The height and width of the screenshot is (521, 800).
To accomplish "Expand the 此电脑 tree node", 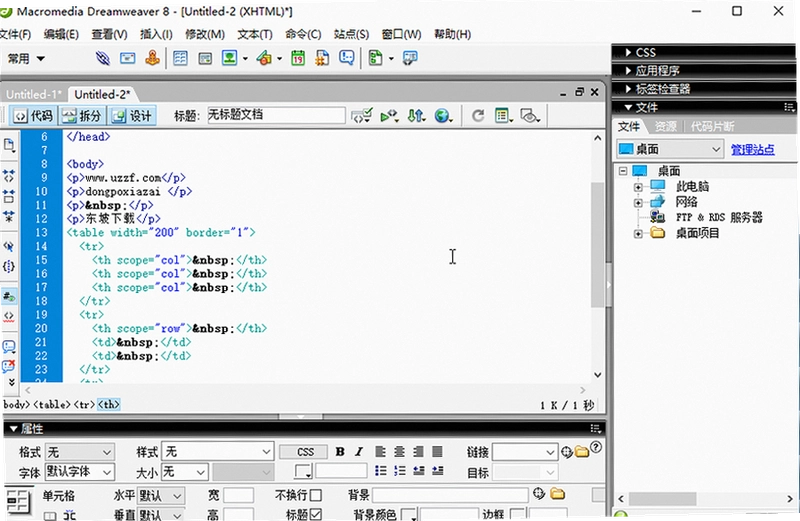I will (638, 187).
